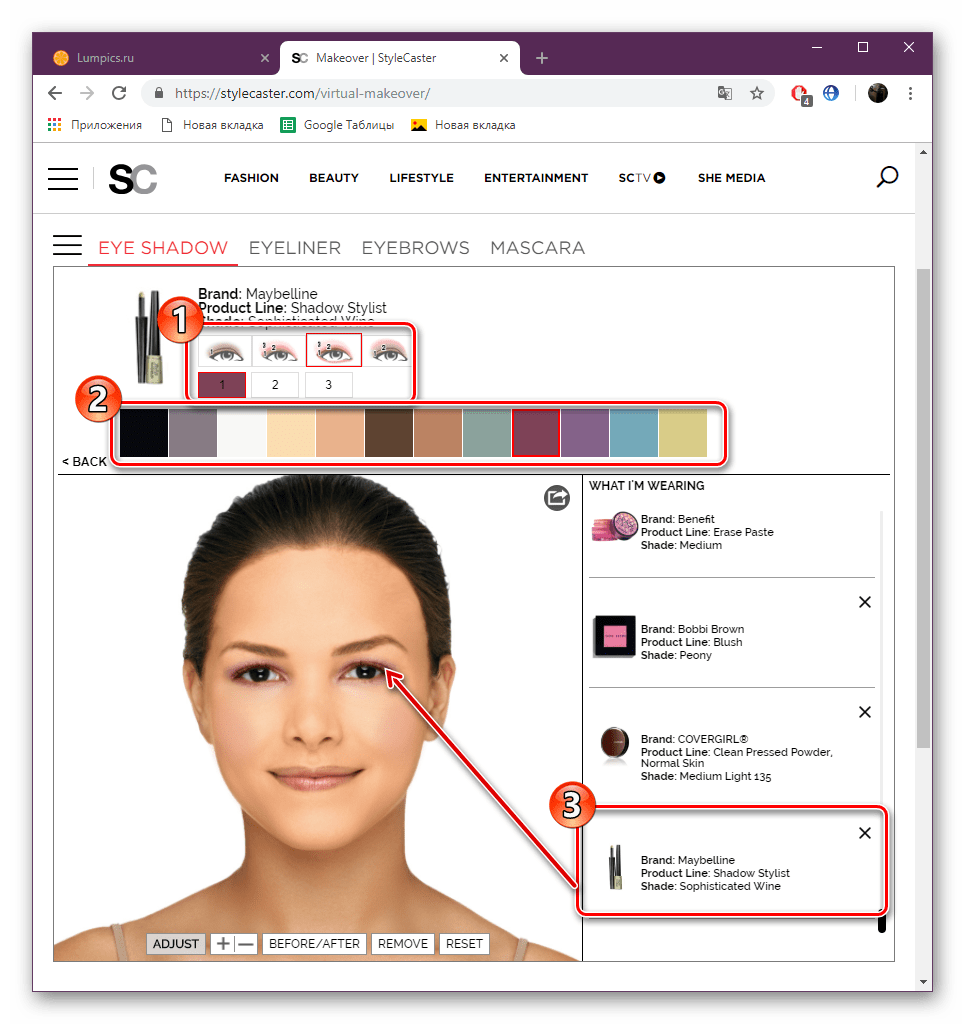Viewport: 965px width, 1024px height.
Task: Select the second eye shadow application style
Action: click(x=278, y=351)
